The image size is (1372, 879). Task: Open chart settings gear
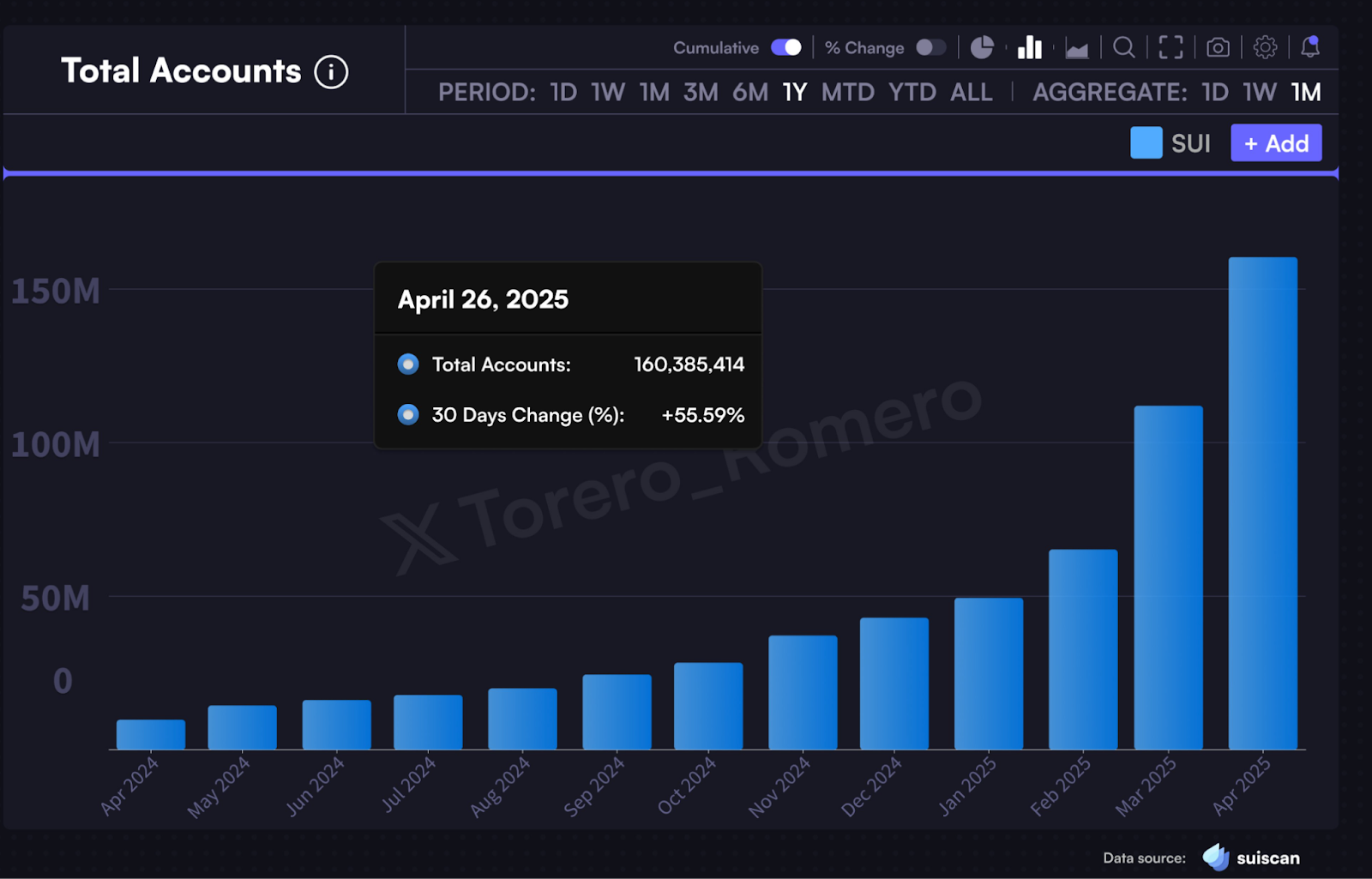(x=1265, y=47)
